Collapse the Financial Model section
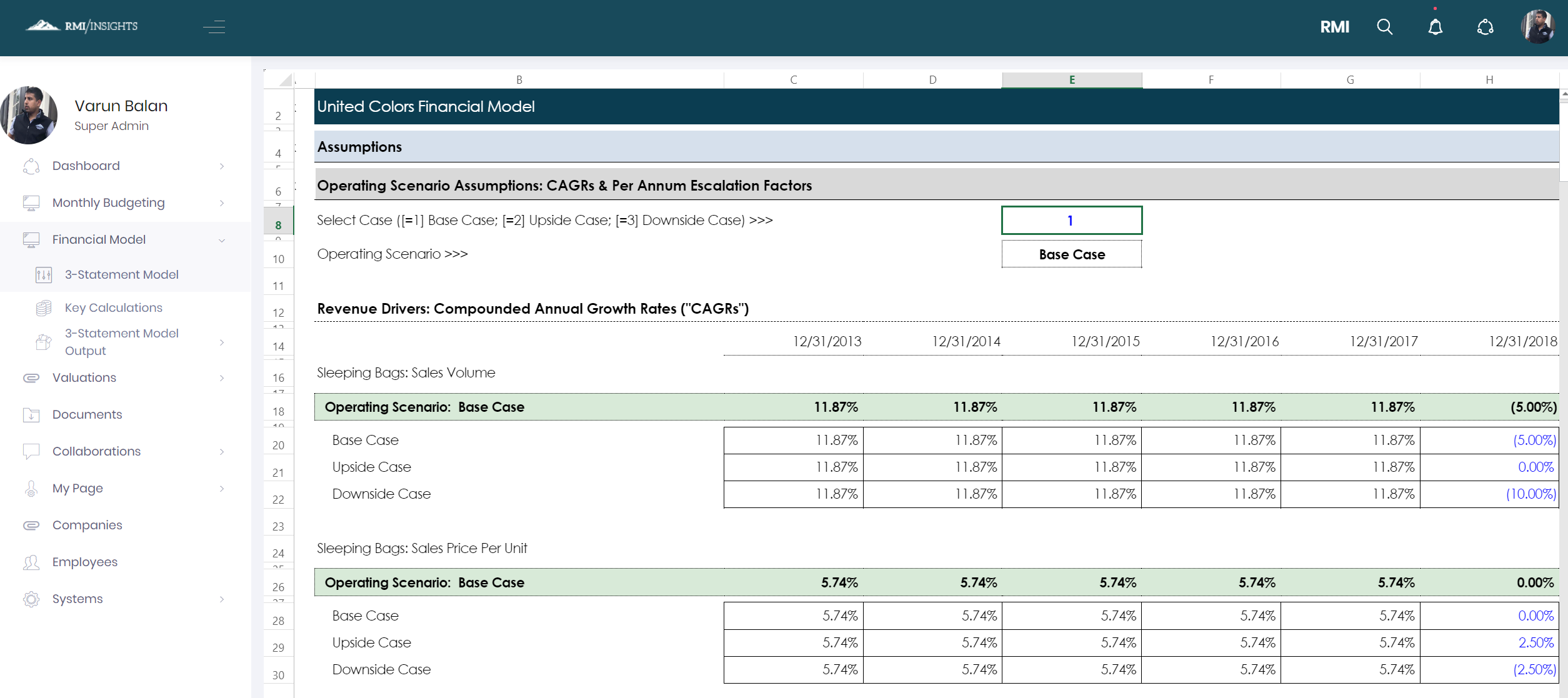1568x698 pixels. (222, 240)
